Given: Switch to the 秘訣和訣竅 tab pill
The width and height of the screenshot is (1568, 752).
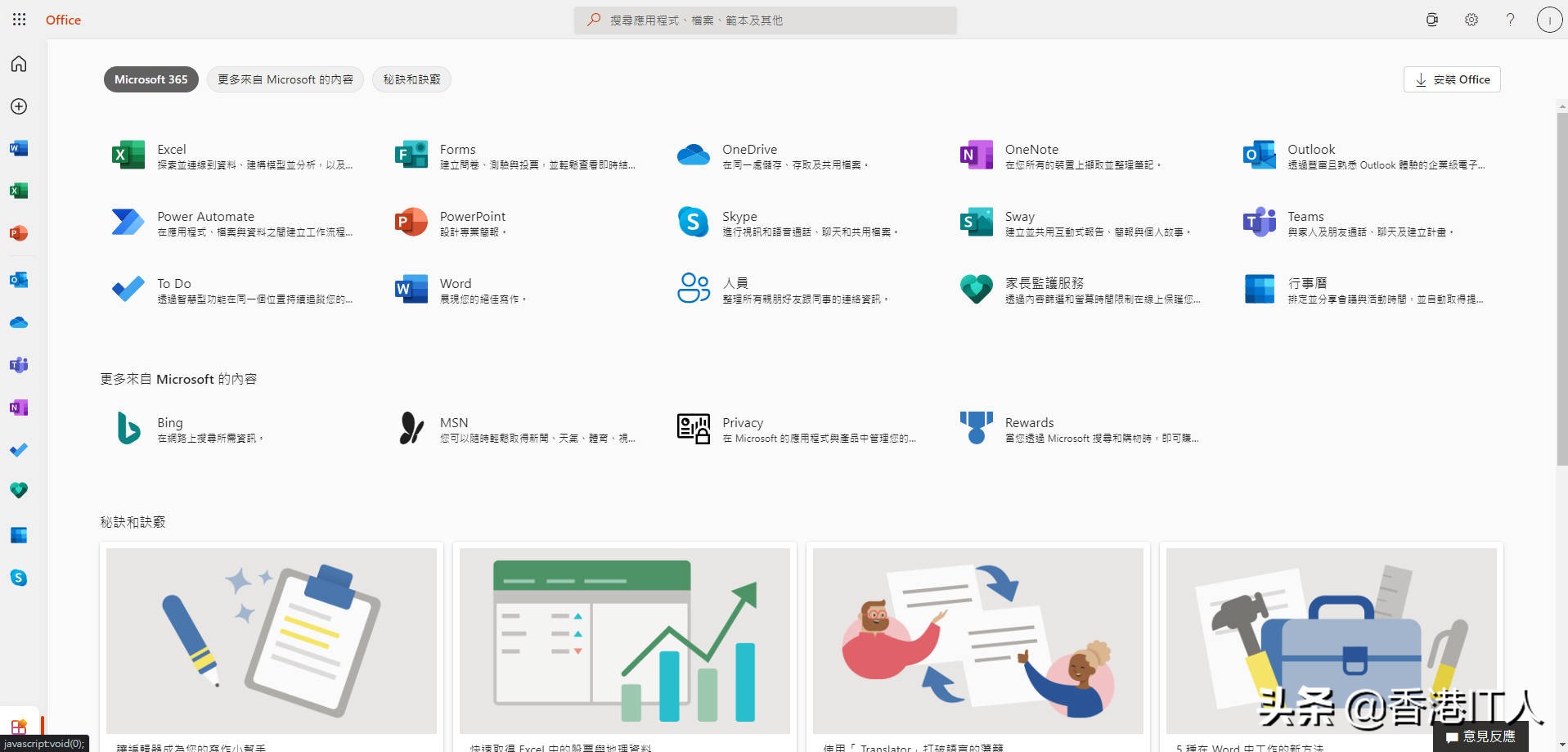Looking at the screenshot, I should click(x=412, y=79).
